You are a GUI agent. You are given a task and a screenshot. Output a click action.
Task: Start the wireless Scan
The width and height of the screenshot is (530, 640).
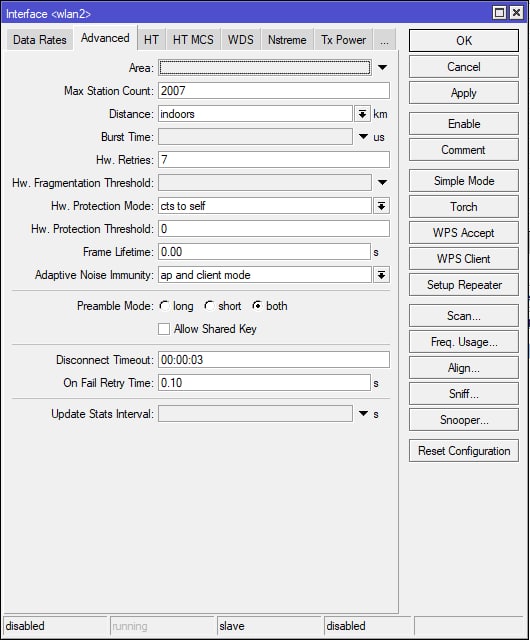point(464,316)
